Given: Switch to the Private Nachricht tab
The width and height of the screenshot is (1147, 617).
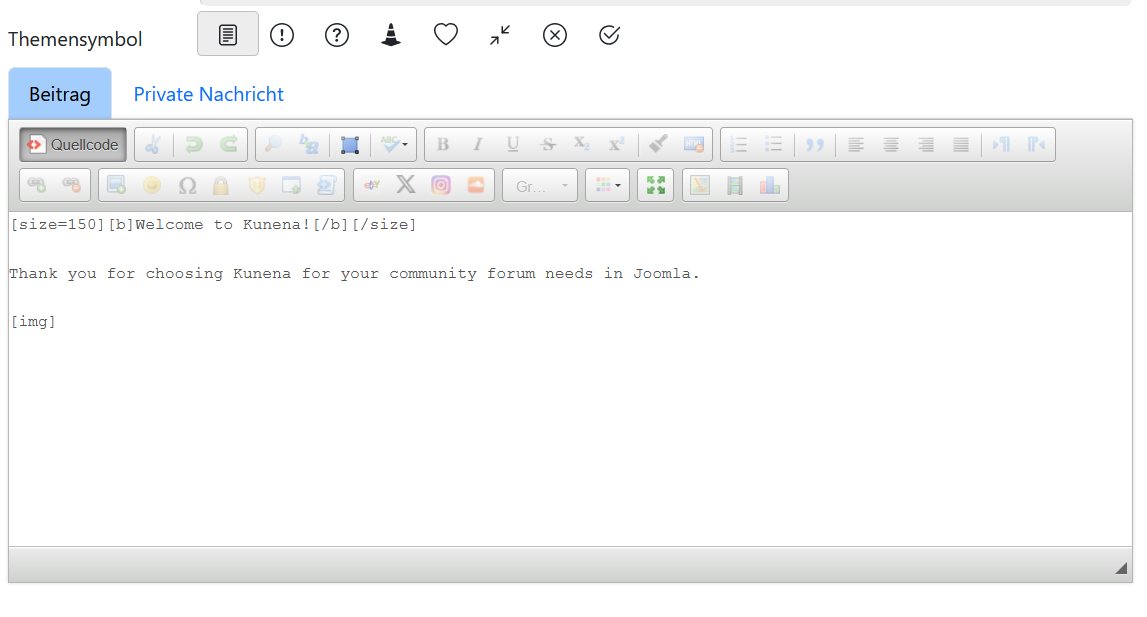Looking at the screenshot, I should tap(208, 94).
